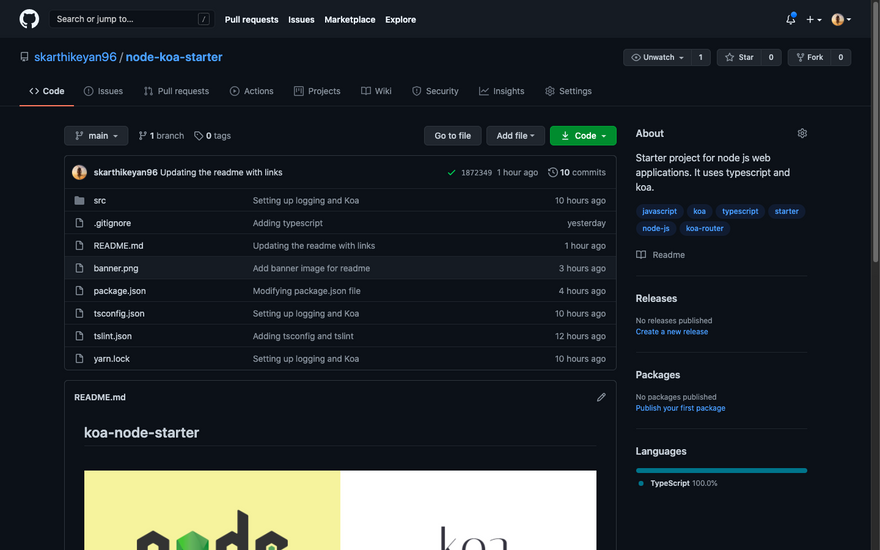Click the About section gear icon

[x=802, y=133]
